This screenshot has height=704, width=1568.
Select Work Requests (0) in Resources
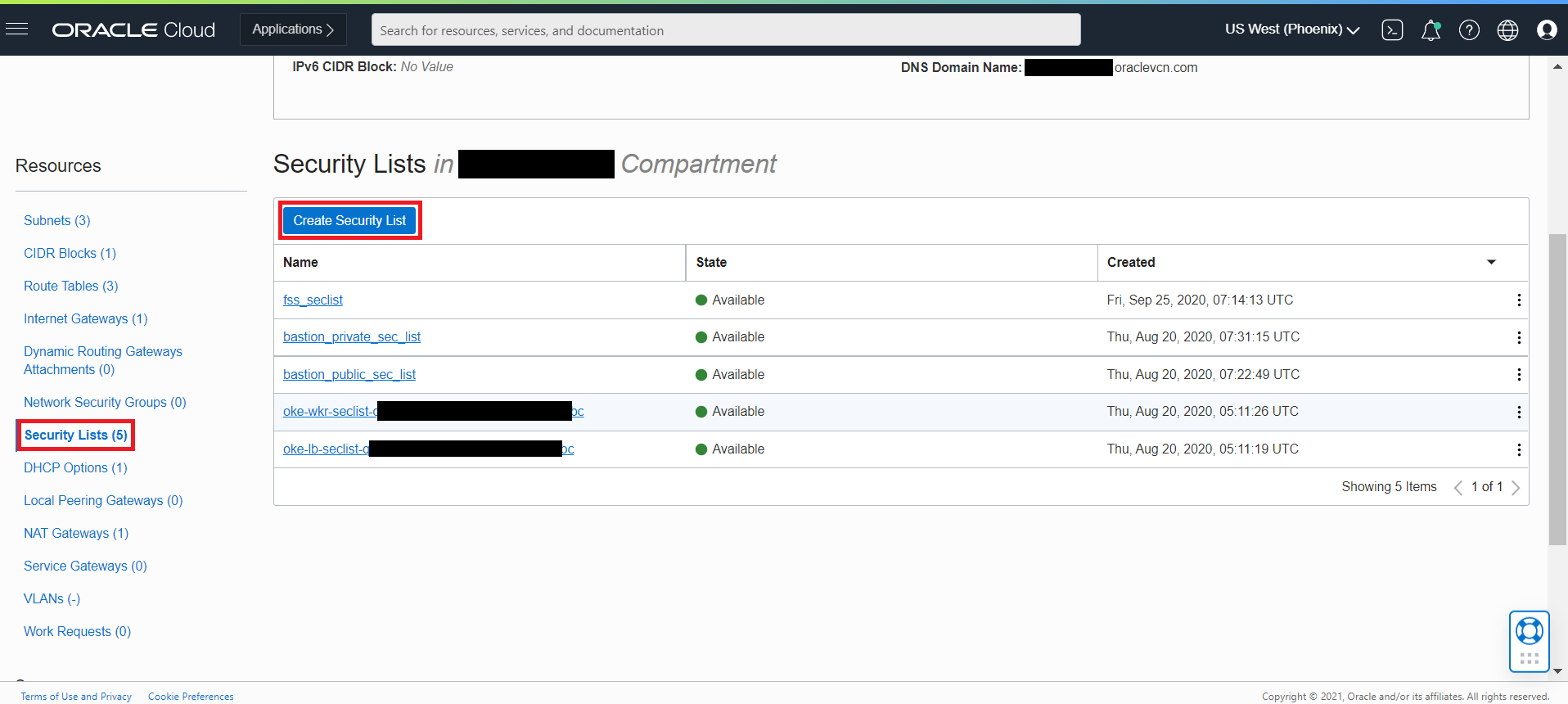pyautogui.click(x=77, y=632)
